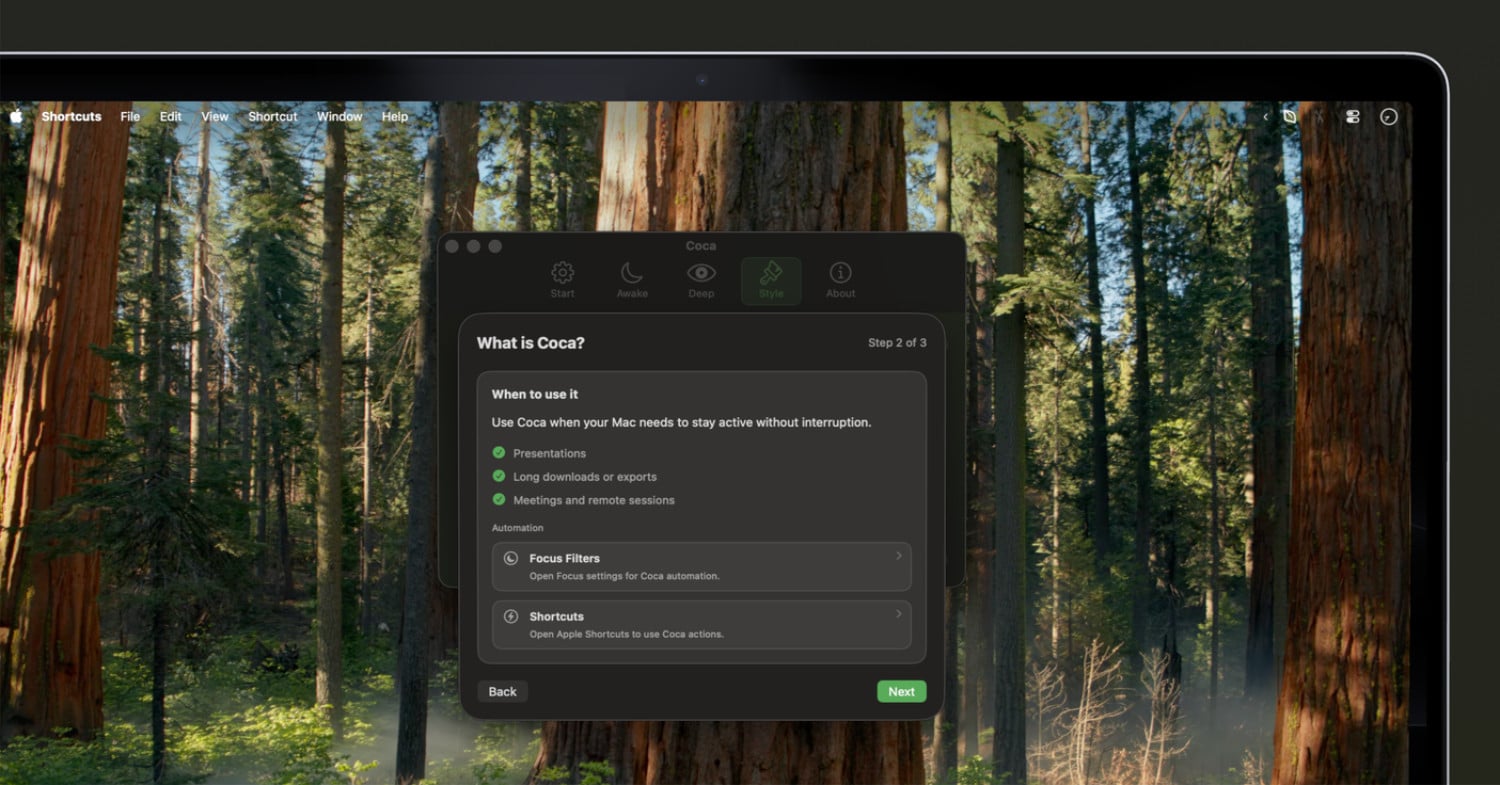Click the Focus Filters row chevron
The width and height of the screenshot is (1500, 785).
(899, 556)
